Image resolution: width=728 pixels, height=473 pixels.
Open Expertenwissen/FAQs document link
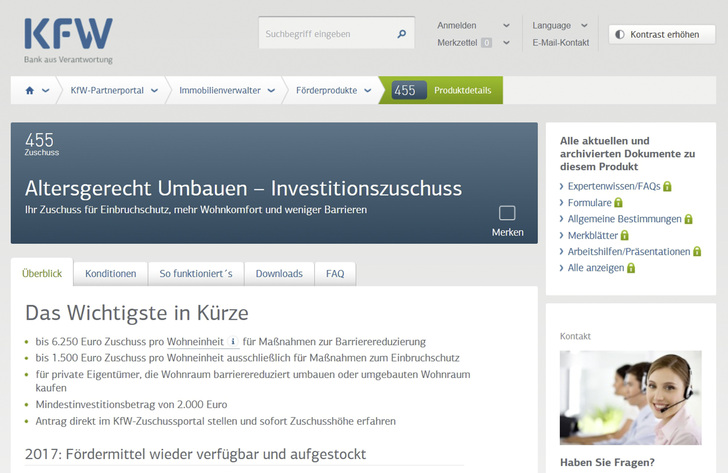click(x=613, y=186)
